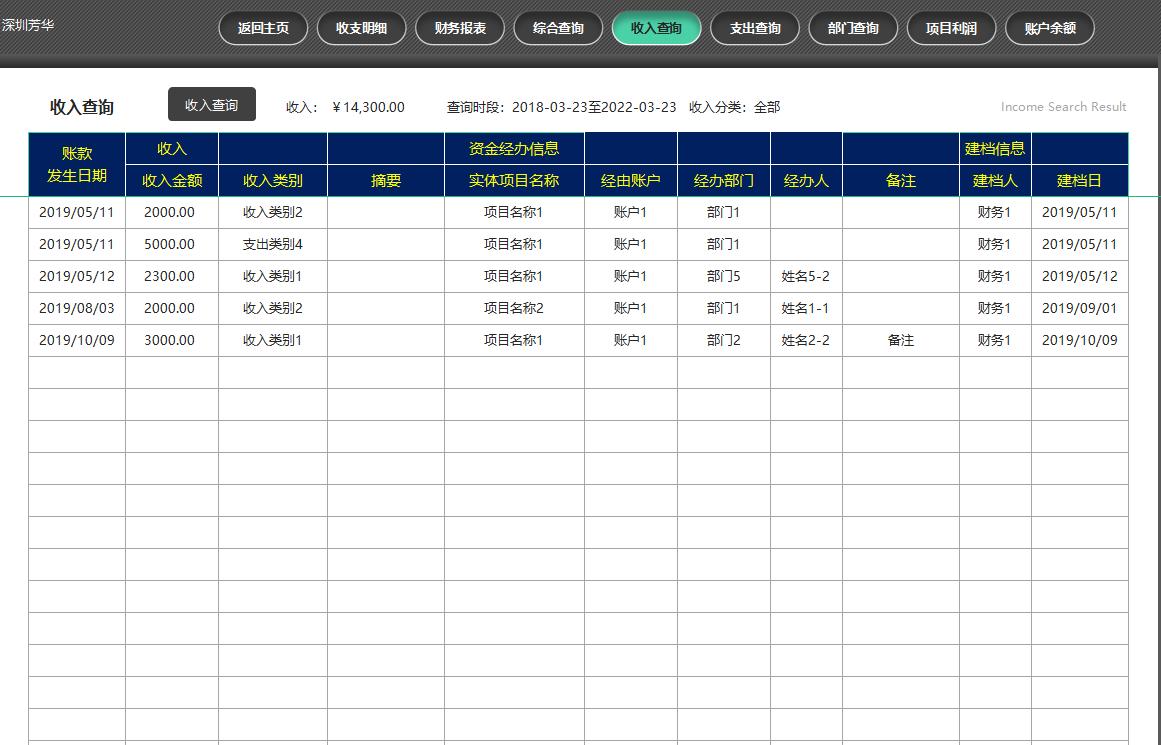
Task: Open the 返回主页 navigation button
Action: click(x=262, y=28)
